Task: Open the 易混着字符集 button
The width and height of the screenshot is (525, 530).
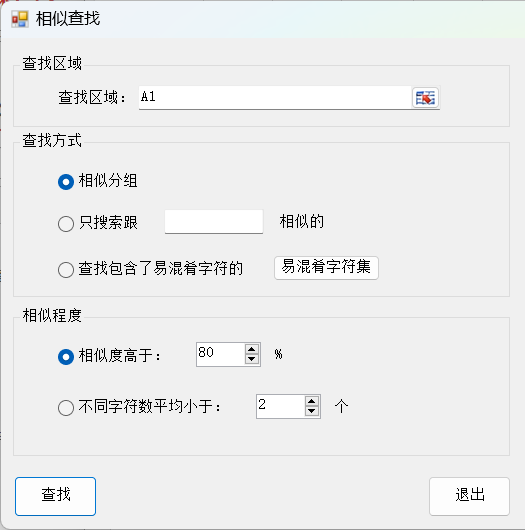Action: coord(326,268)
